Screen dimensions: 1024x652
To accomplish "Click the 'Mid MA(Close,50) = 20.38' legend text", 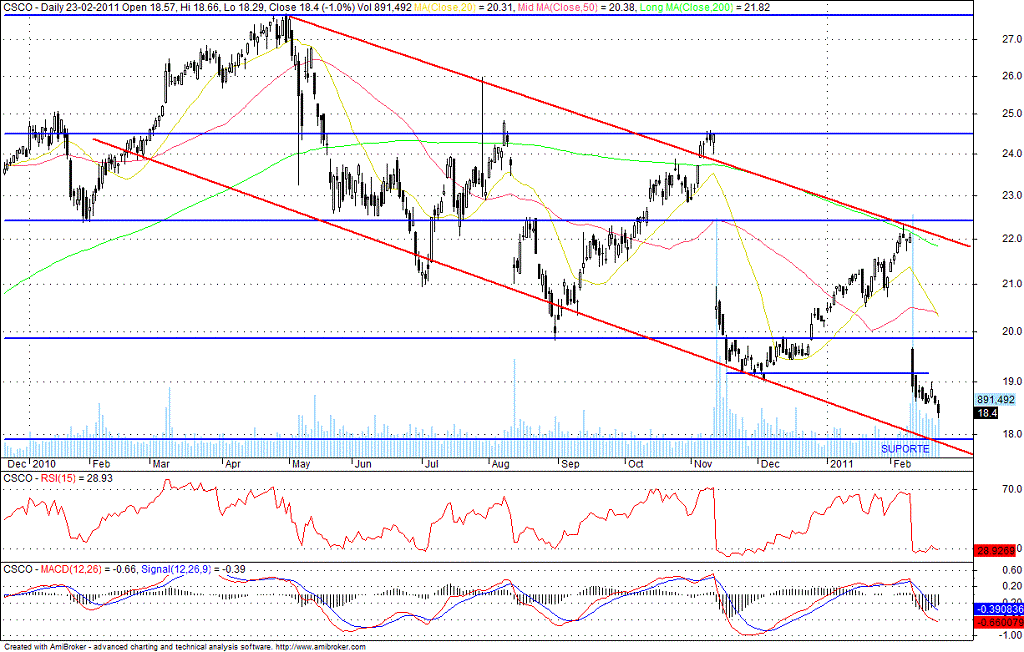I will [x=575, y=7].
